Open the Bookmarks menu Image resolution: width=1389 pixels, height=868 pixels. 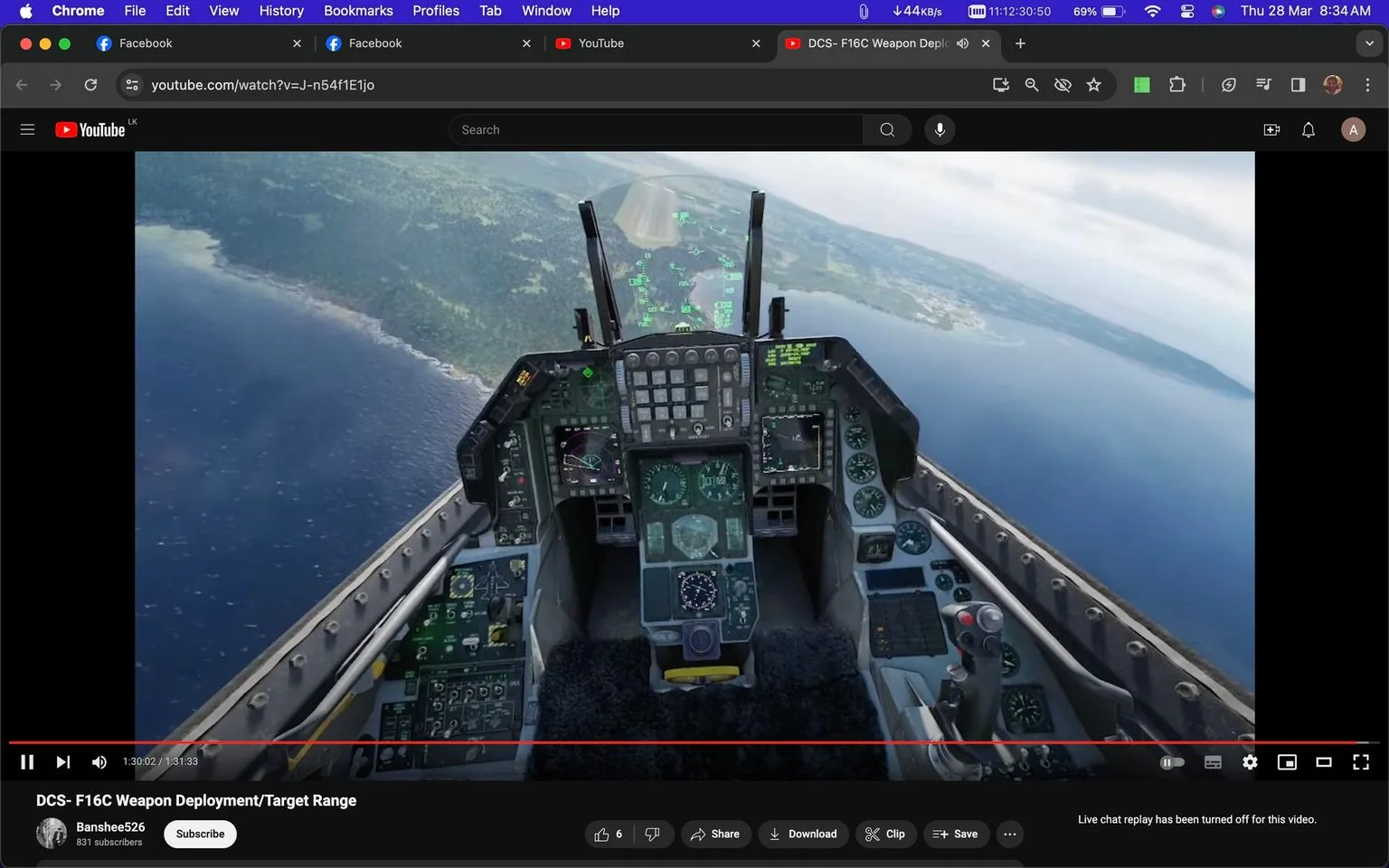pyautogui.click(x=358, y=11)
